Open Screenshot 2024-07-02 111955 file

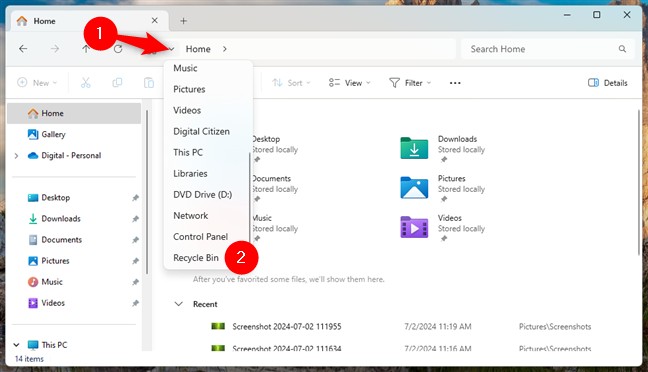pyautogui.click(x=287, y=327)
